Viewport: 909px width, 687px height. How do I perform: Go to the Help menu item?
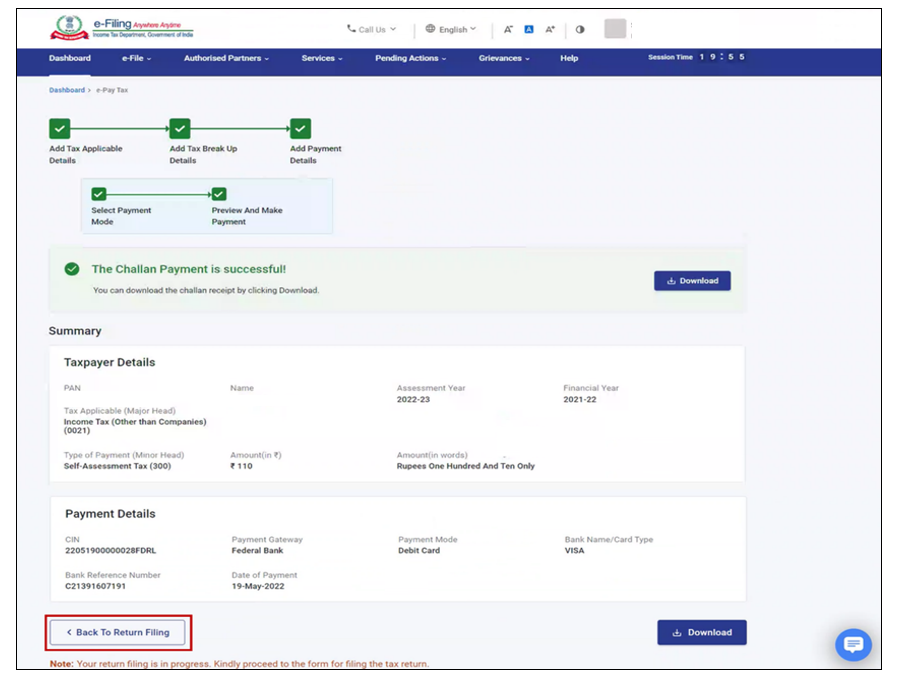point(569,59)
